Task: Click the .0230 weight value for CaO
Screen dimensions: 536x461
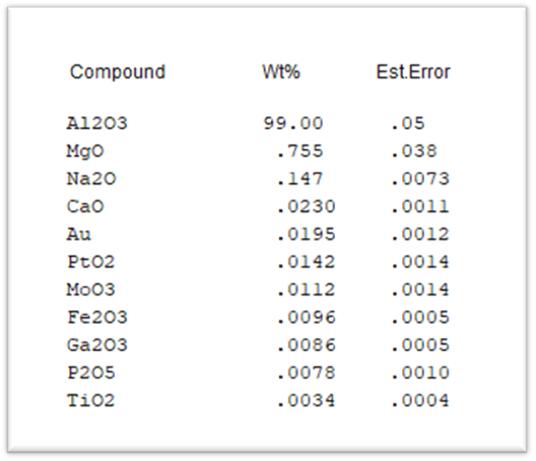Action: pyautogui.click(x=306, y=206)
